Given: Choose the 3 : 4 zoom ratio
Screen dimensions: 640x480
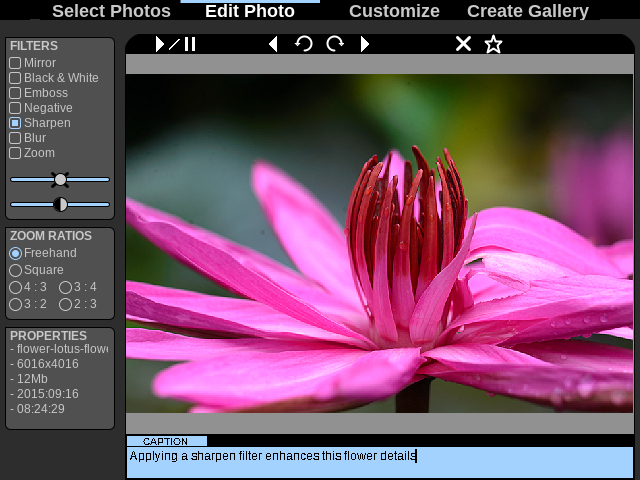Looking at the screenshot, I should [x=65, y=287].
